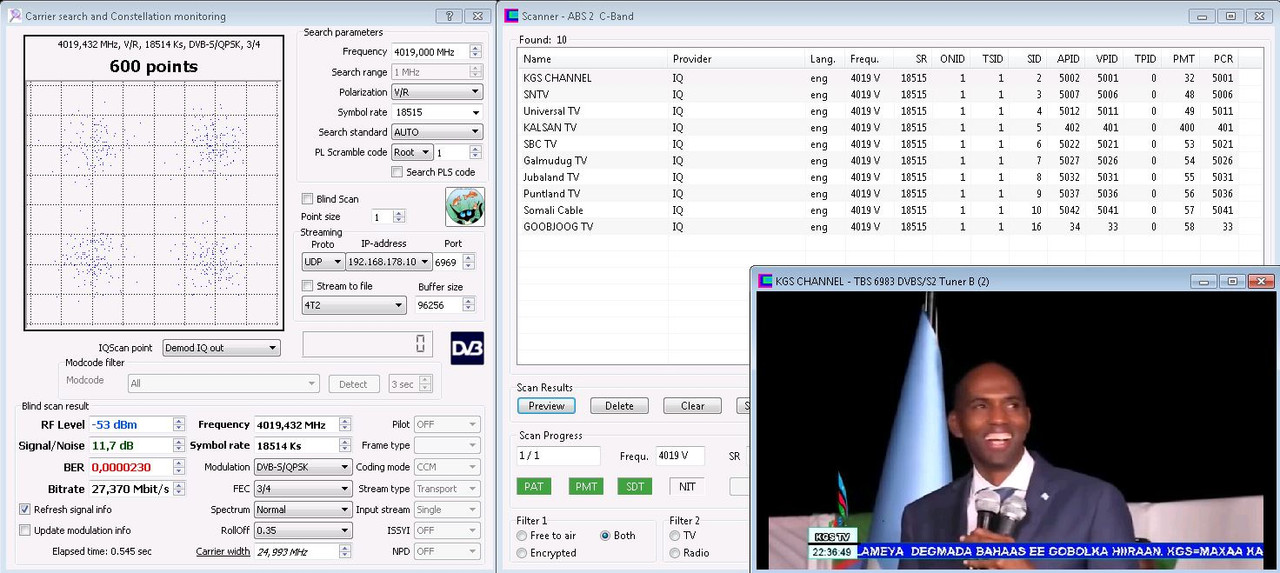Toggle Search PLS code checkbox
Viewport: 1280px width, 573px height.
(x=397, y=172)
